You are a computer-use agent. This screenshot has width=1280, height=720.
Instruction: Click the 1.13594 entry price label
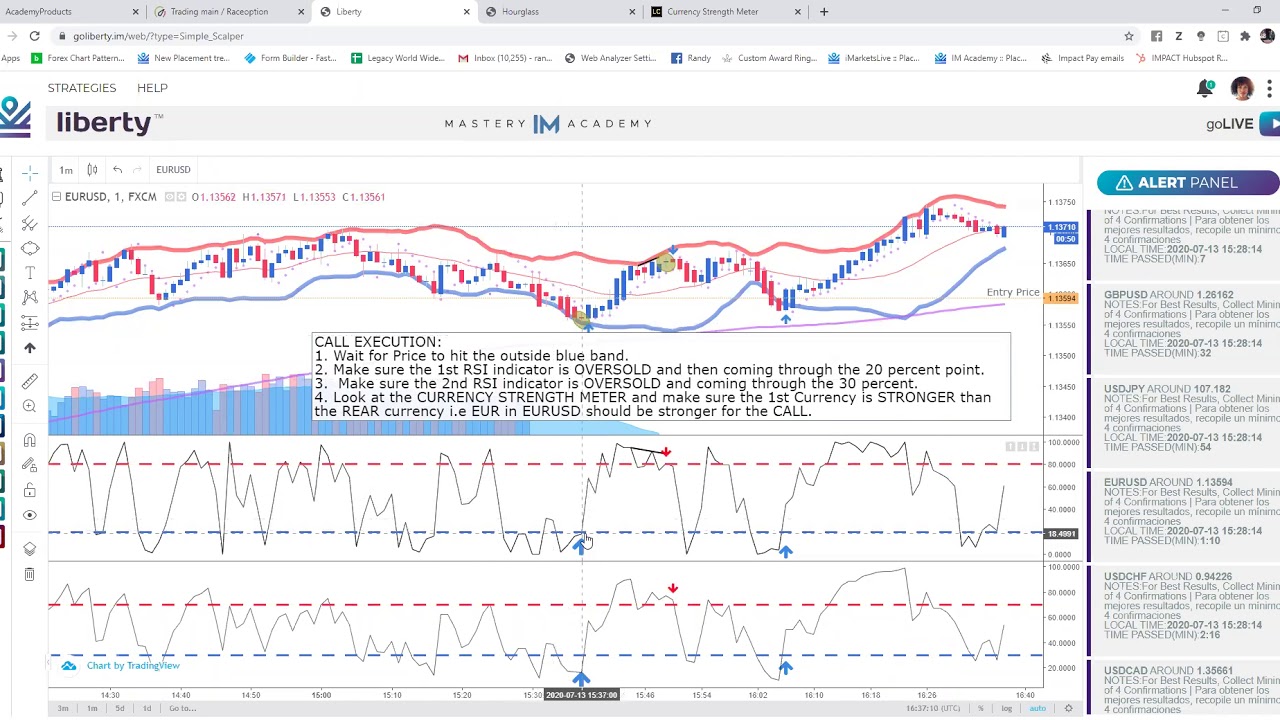click(x=1061, y=298)
